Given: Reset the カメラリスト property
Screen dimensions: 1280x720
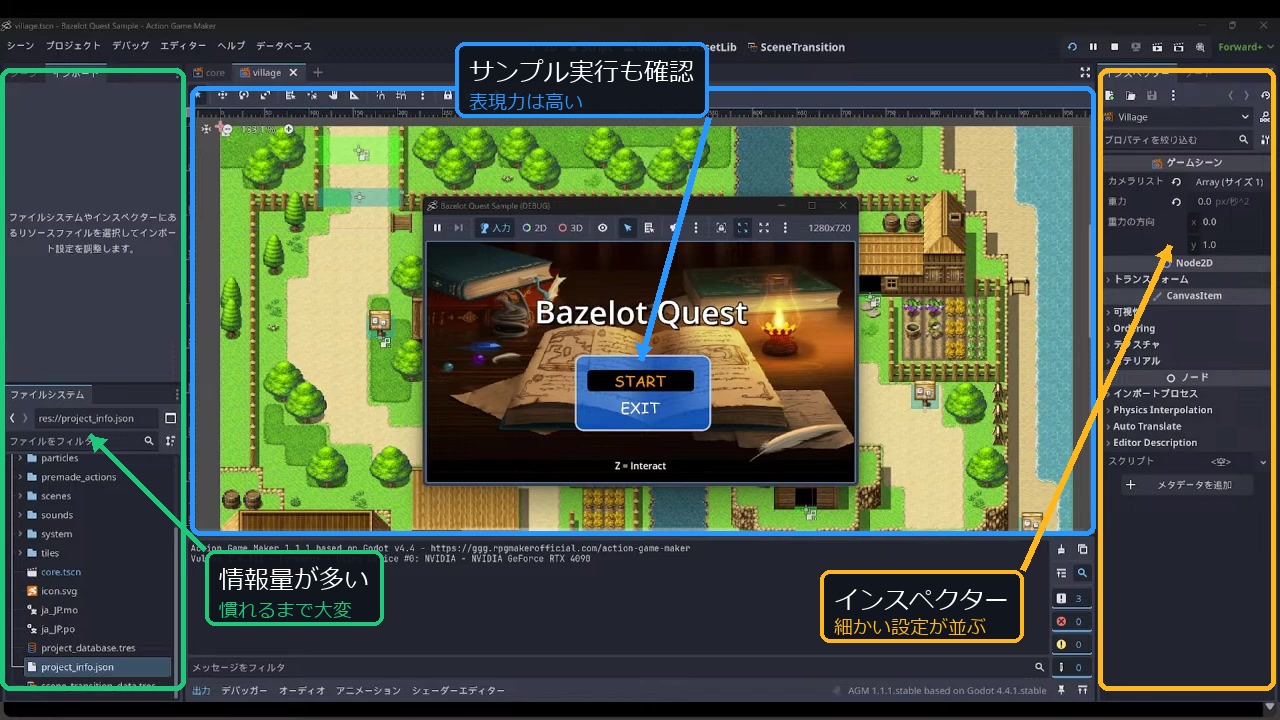Looking at the screenshot, I should pos(1176,182).
